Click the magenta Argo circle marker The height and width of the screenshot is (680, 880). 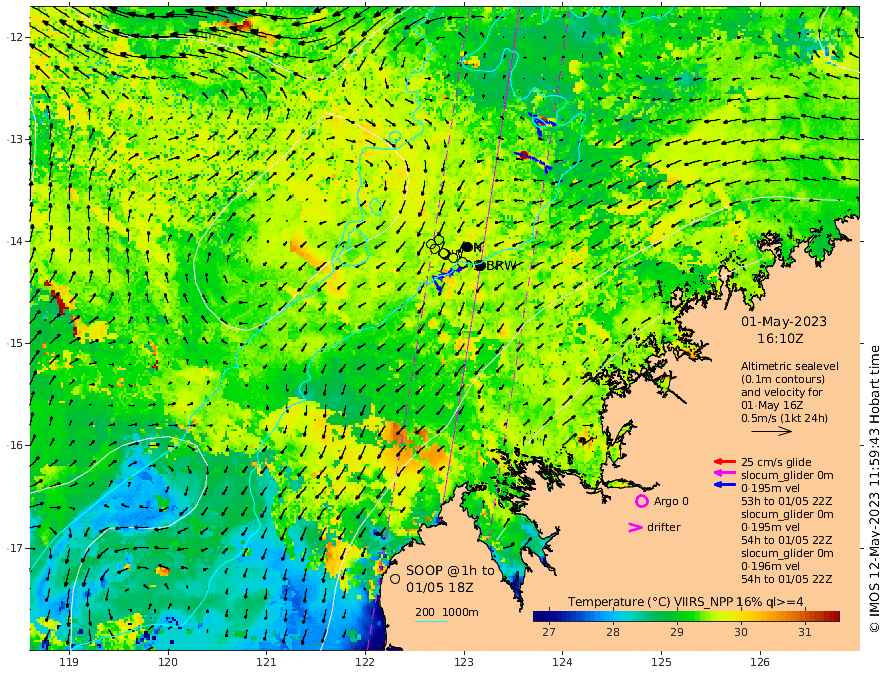pos(641,501)
